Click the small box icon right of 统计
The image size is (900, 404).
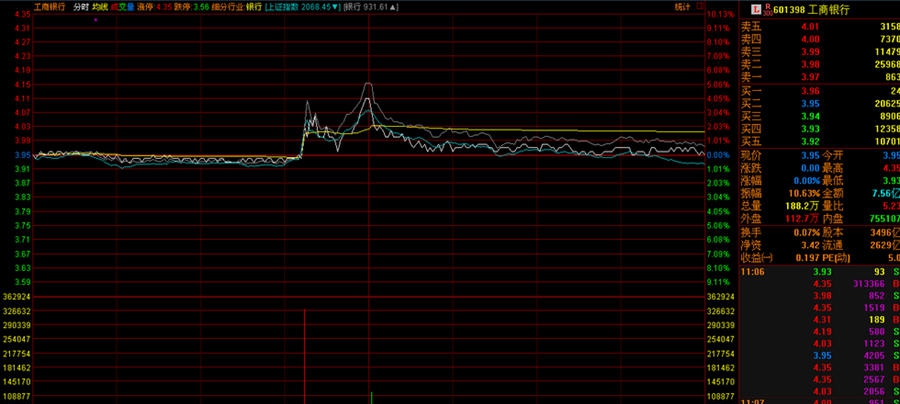700,7
